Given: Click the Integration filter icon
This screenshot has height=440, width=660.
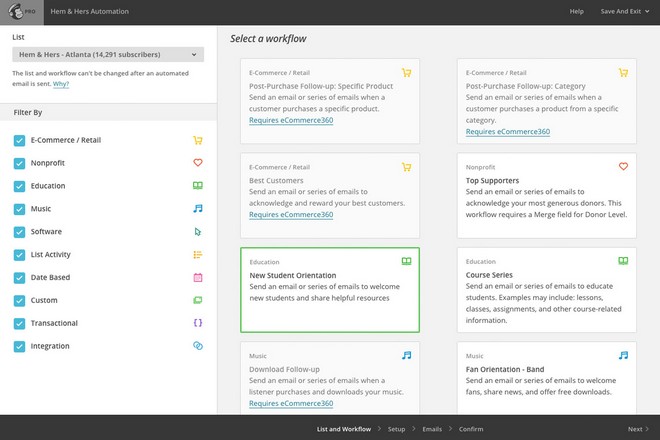Looking at the screenshot, I should click(198, 346).
